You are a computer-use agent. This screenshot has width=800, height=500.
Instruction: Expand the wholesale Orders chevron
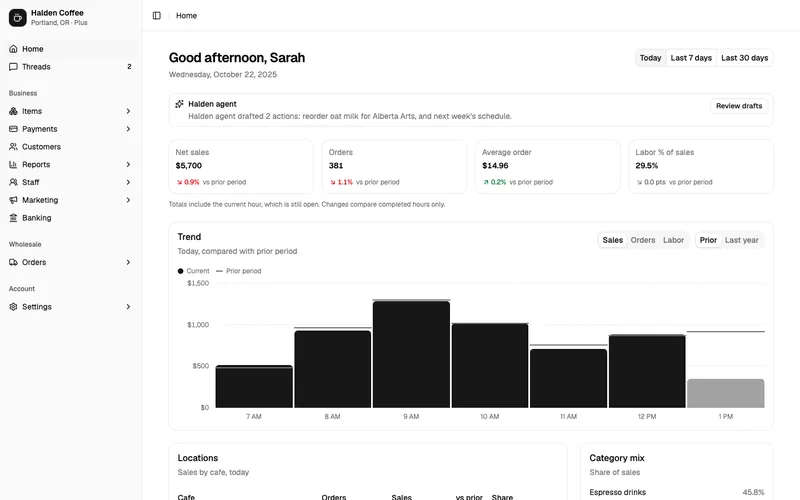(128, 262)
